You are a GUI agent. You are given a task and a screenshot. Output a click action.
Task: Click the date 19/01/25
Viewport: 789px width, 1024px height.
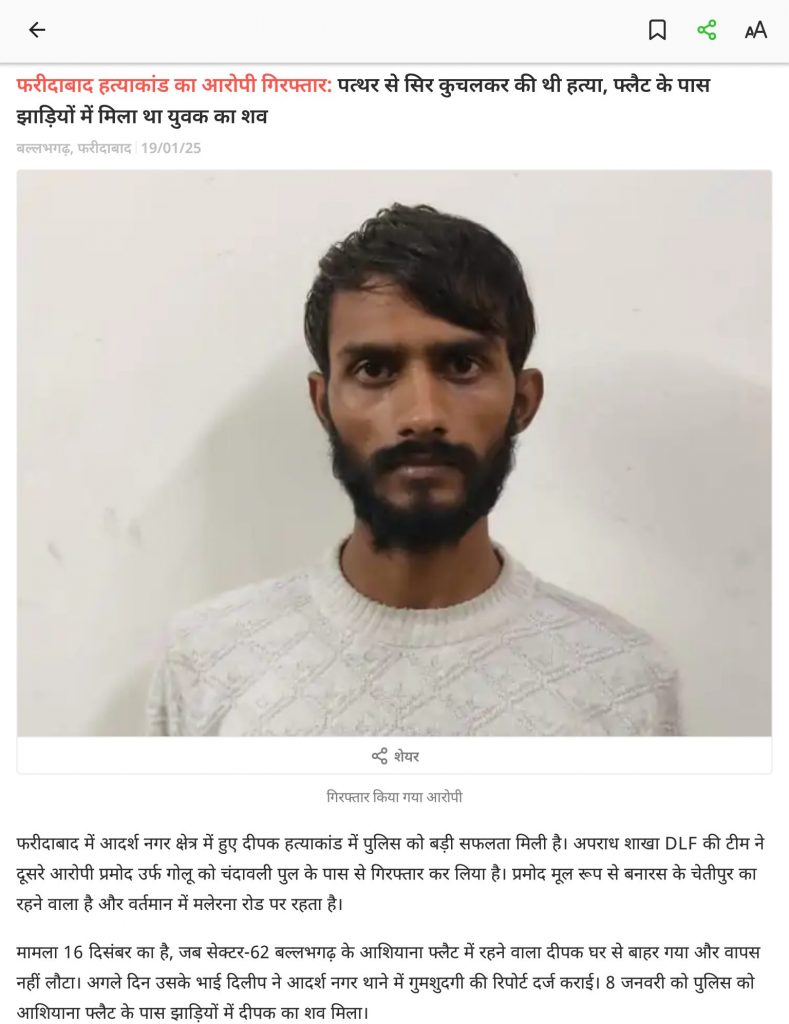tap(171, 148)
